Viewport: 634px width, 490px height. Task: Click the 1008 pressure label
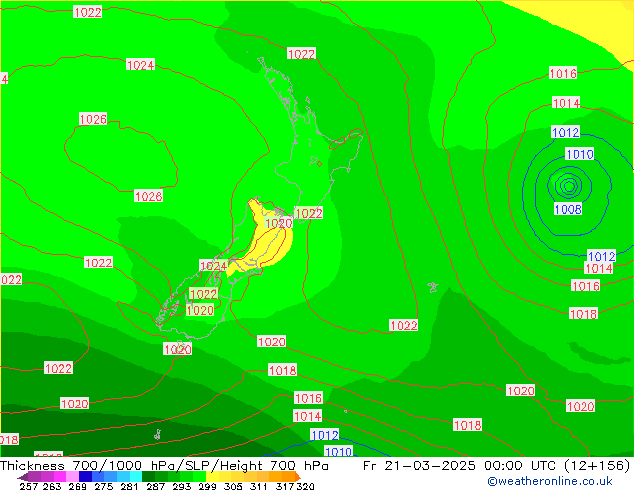pos(568,209)
